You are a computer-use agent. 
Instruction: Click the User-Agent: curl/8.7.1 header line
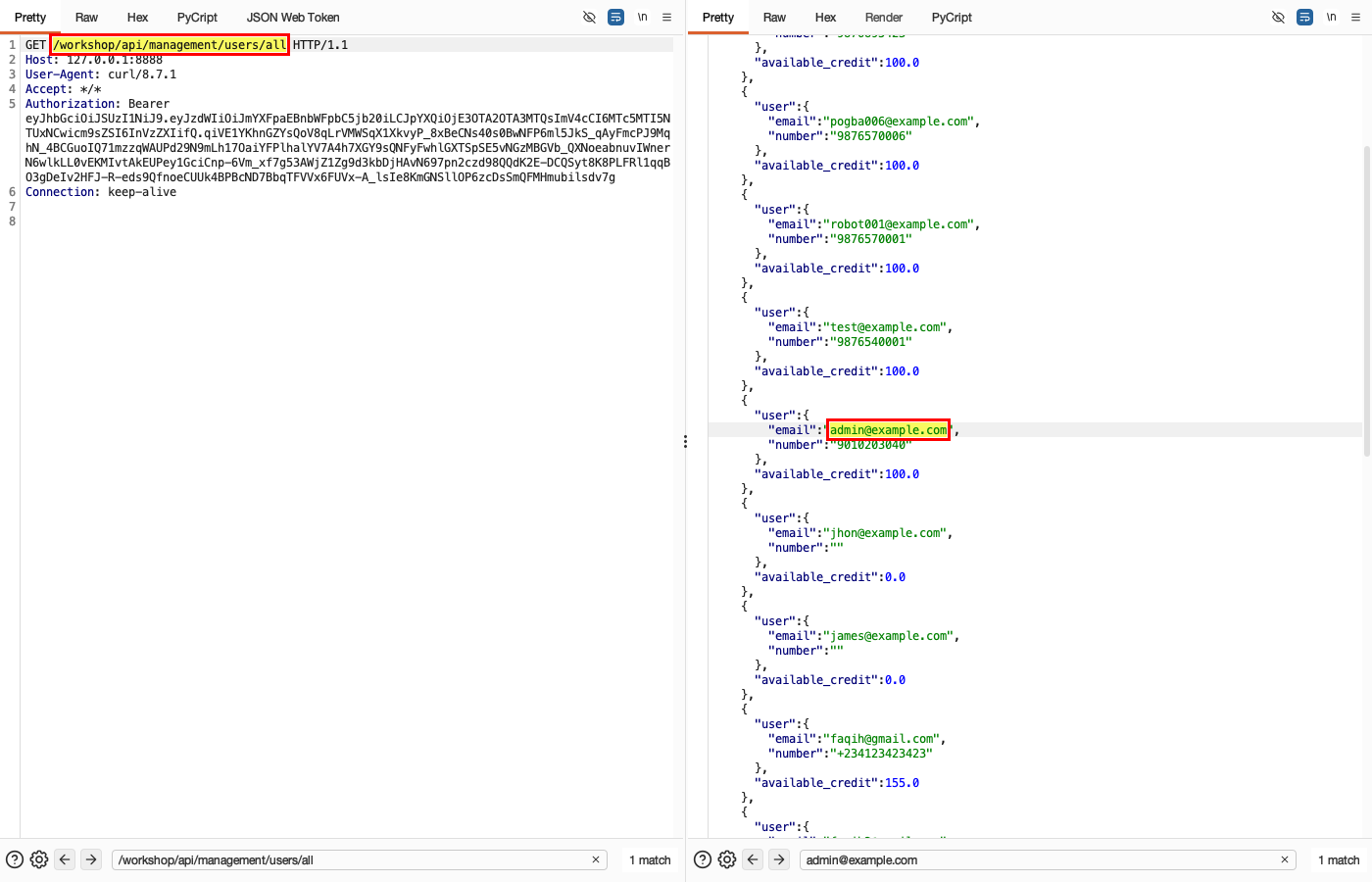[101, 74]
